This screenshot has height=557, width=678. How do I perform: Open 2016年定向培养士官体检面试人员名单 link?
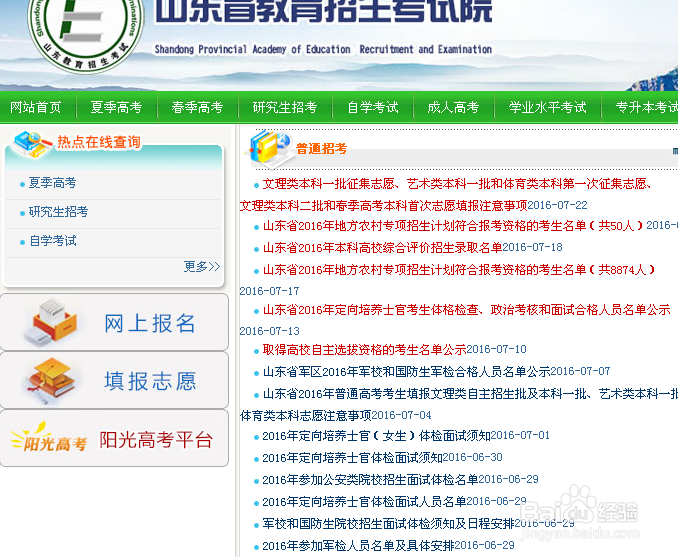click(364, 502)
